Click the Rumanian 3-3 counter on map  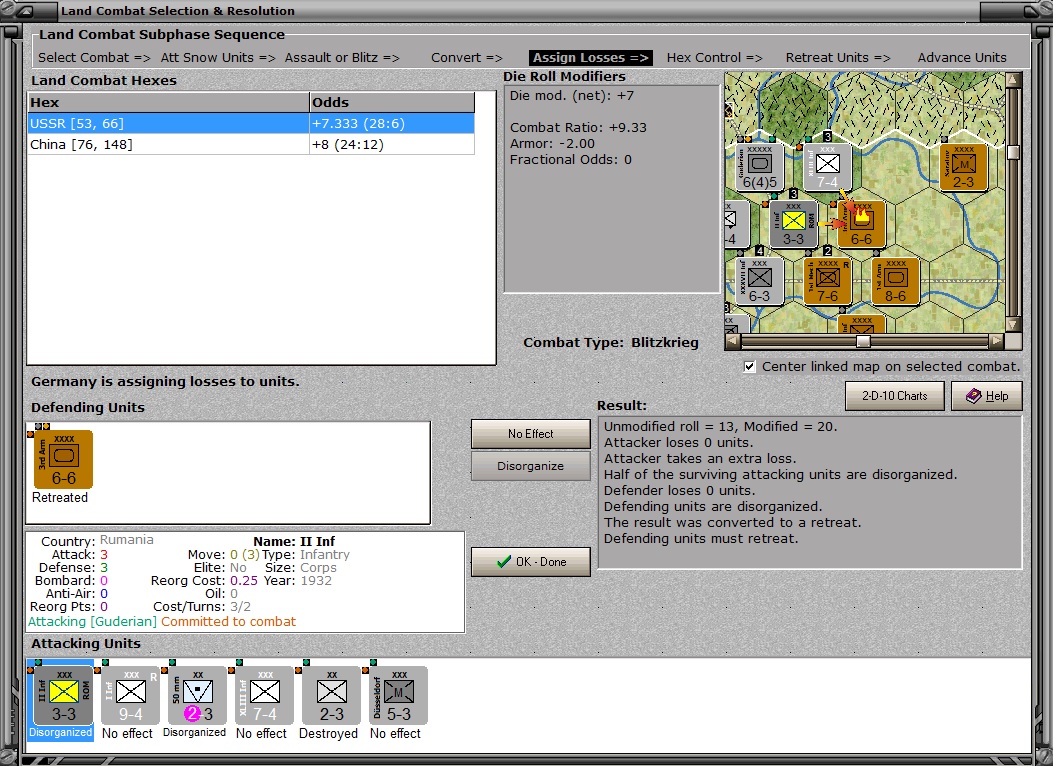click(793, 224)
